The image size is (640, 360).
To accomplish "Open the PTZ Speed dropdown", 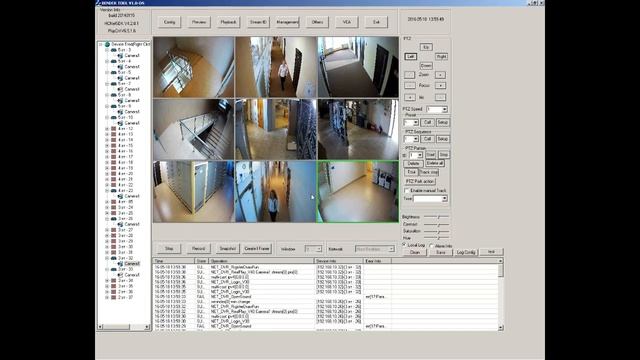I will coord(444,109).
